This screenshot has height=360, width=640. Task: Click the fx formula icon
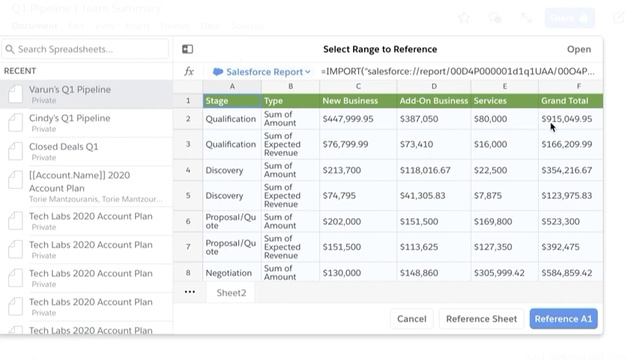[189, 71]
